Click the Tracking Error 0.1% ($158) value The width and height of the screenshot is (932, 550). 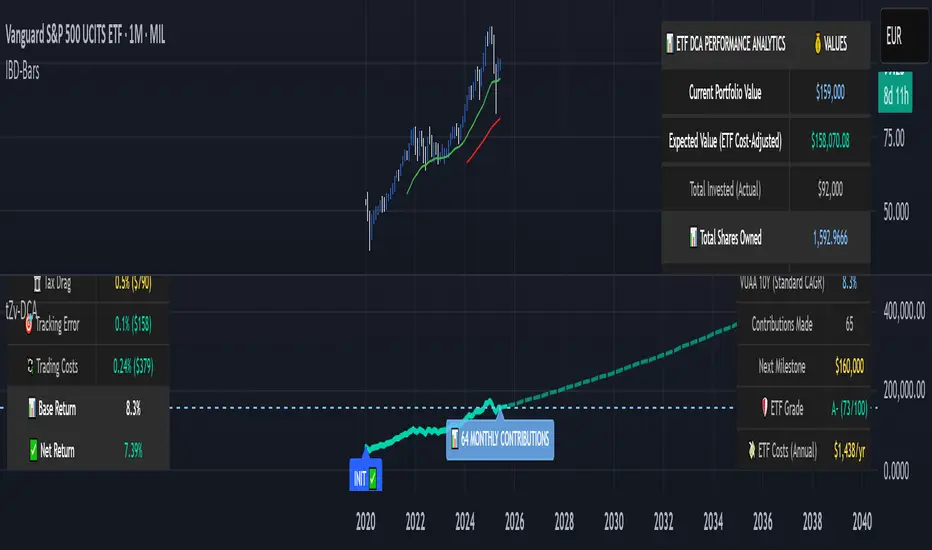pyautogui.click(x=133, y=324)
